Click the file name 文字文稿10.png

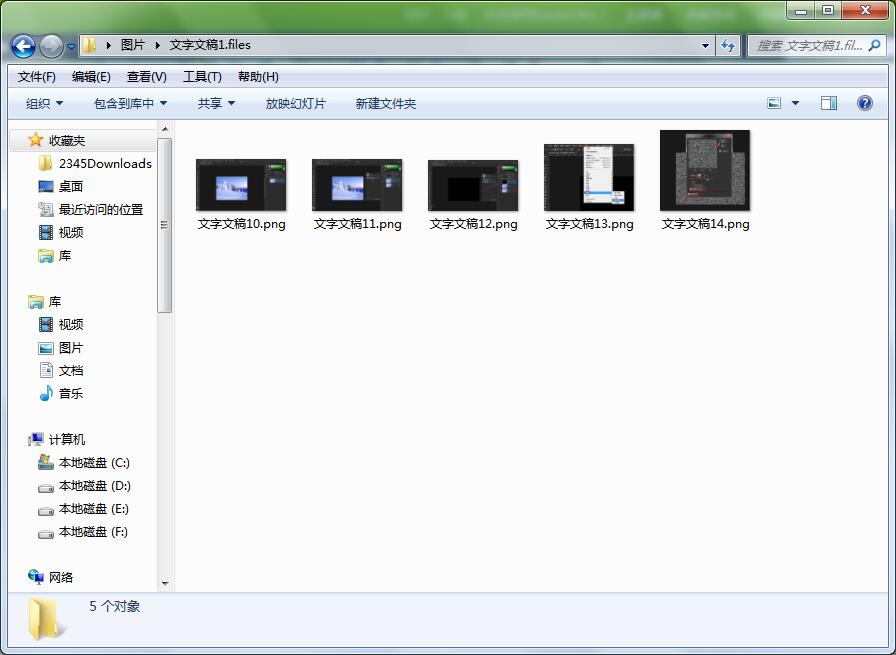point(242,224)
